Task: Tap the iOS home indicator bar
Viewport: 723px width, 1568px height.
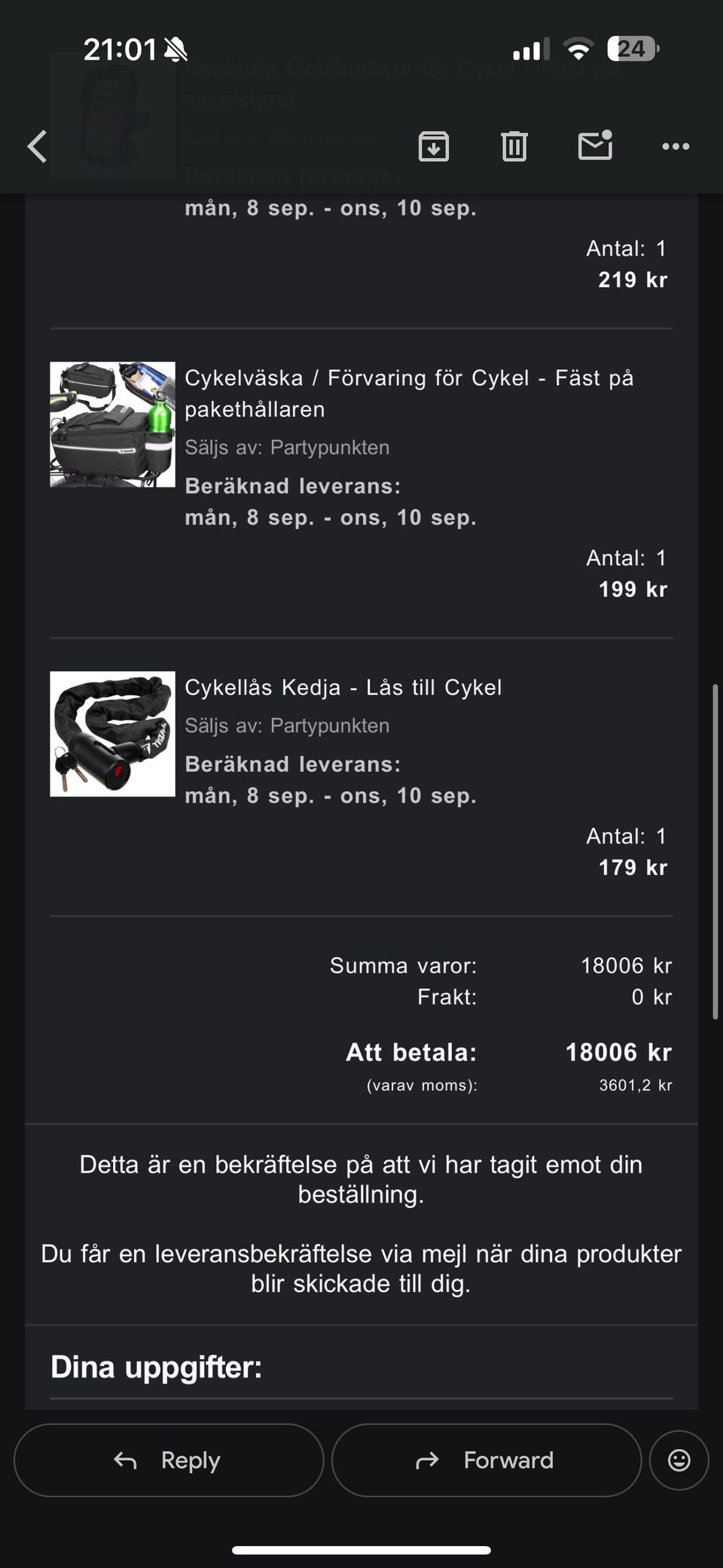Action: 361,1550
